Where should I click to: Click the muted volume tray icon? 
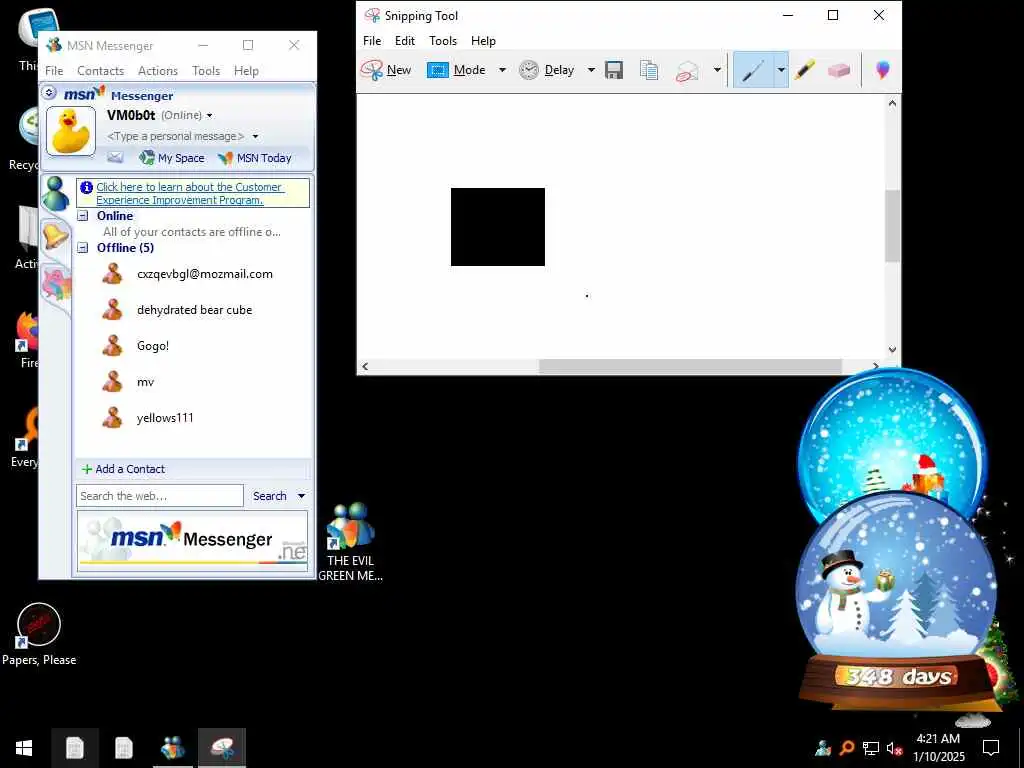[x=894, y=748]
